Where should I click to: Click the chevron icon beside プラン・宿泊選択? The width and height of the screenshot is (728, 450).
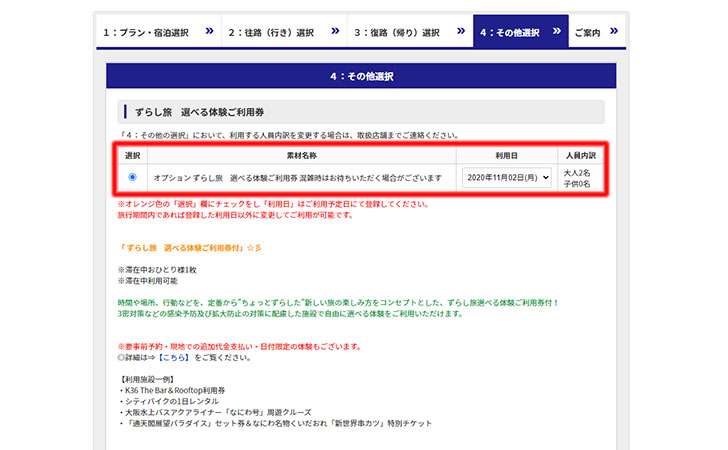(x=209, y=31)
